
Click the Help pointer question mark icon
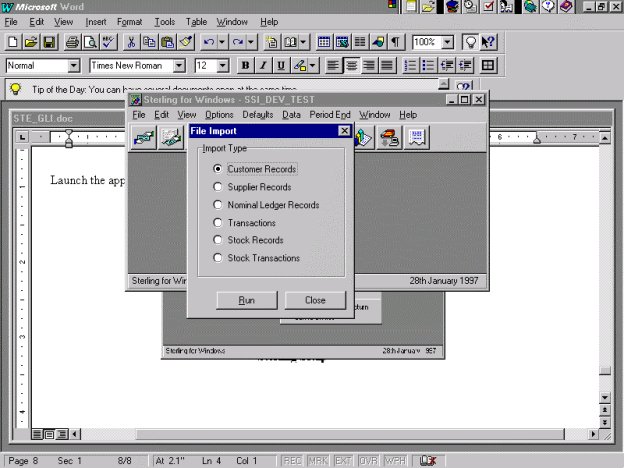tap(488, 42)
